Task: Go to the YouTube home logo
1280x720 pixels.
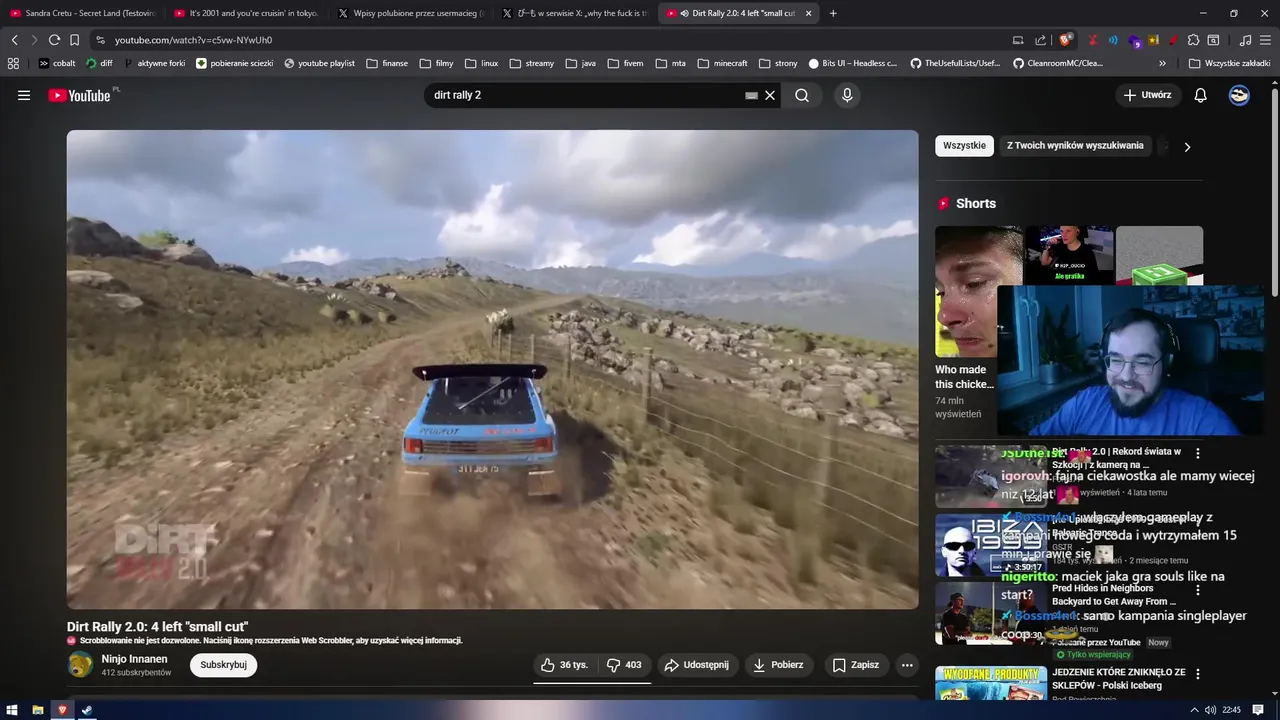Action: click(x=80, y=95)
